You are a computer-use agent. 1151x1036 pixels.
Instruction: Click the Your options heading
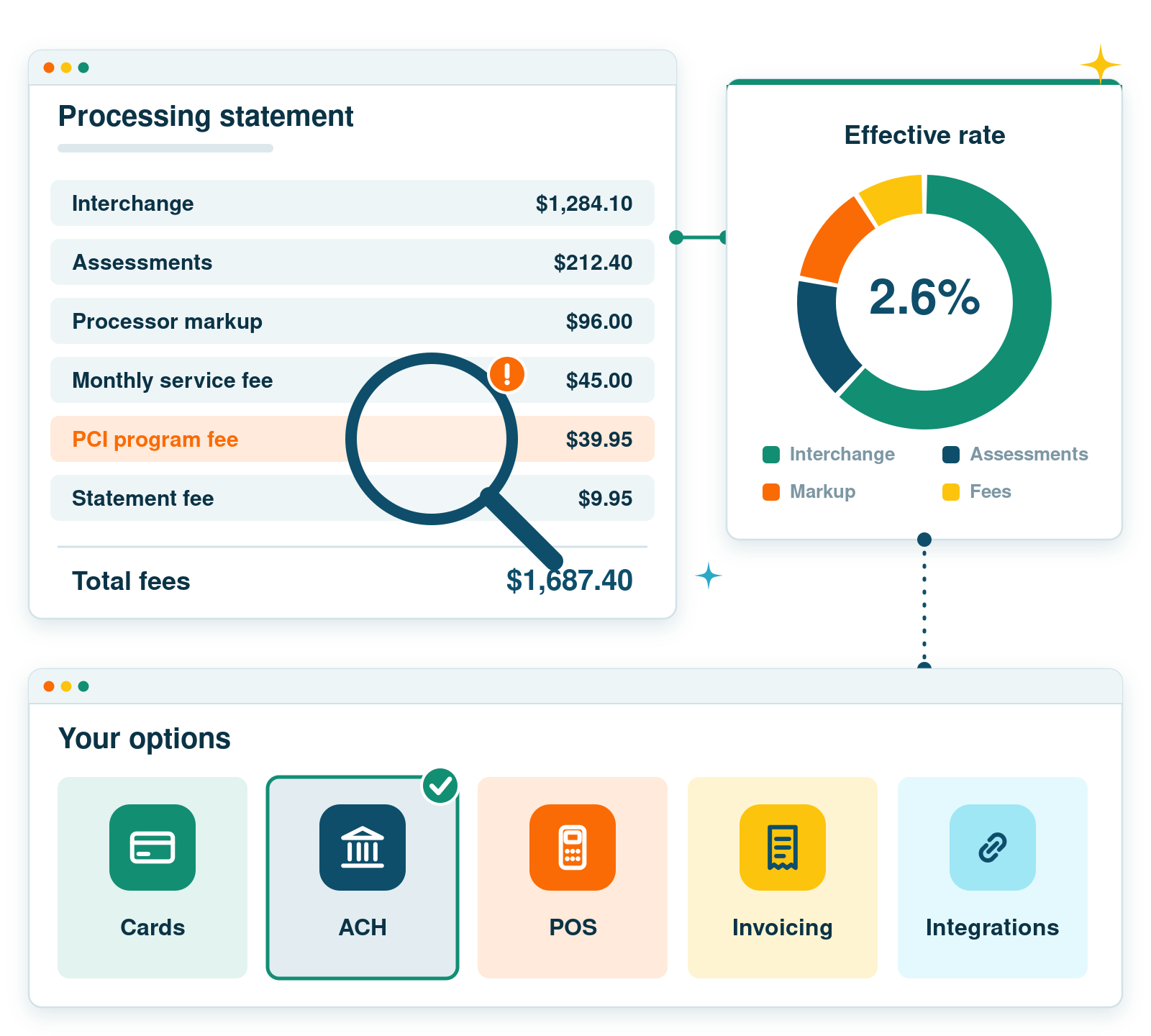tap(144, 740)
